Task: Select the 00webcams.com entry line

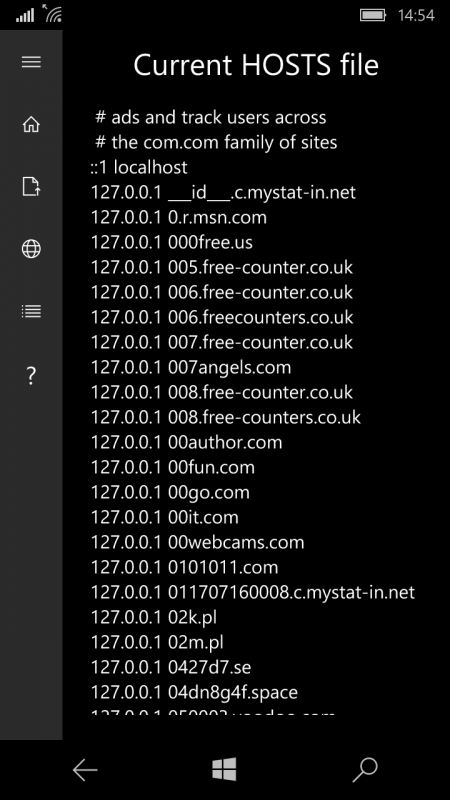Action: tap(197, 542)
